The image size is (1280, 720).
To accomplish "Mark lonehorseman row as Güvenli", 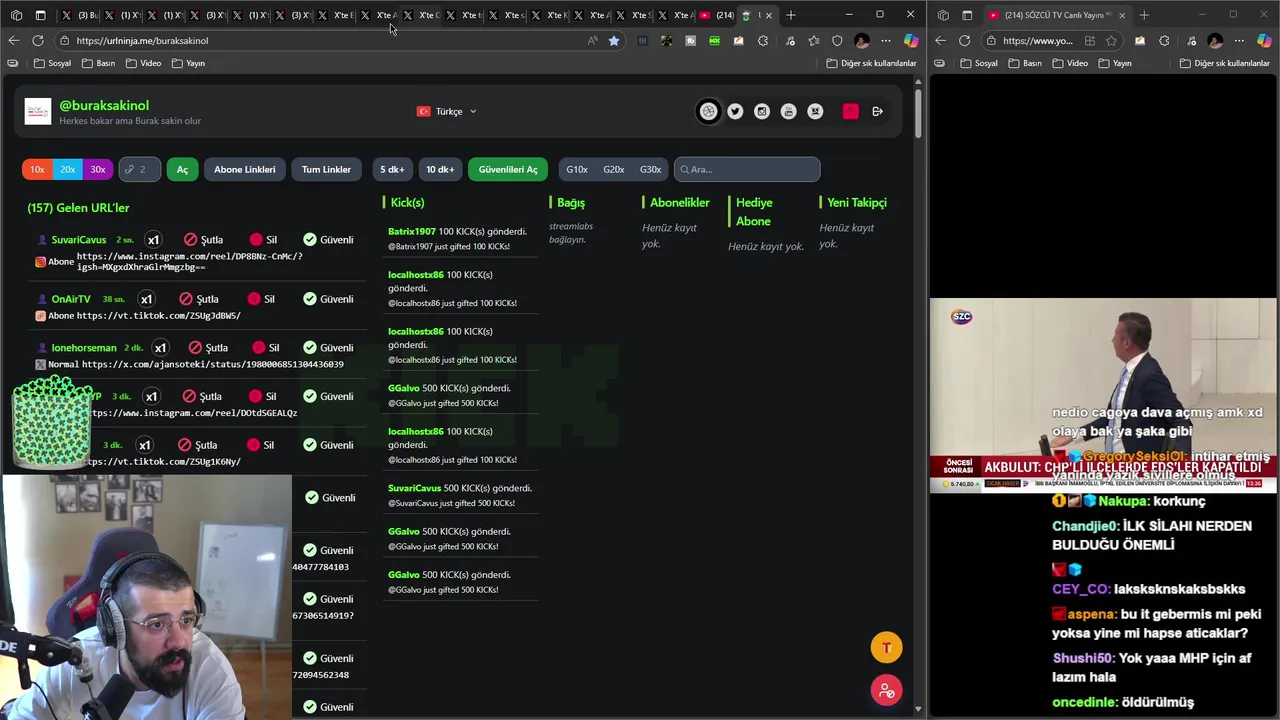I will coord(329,348).
